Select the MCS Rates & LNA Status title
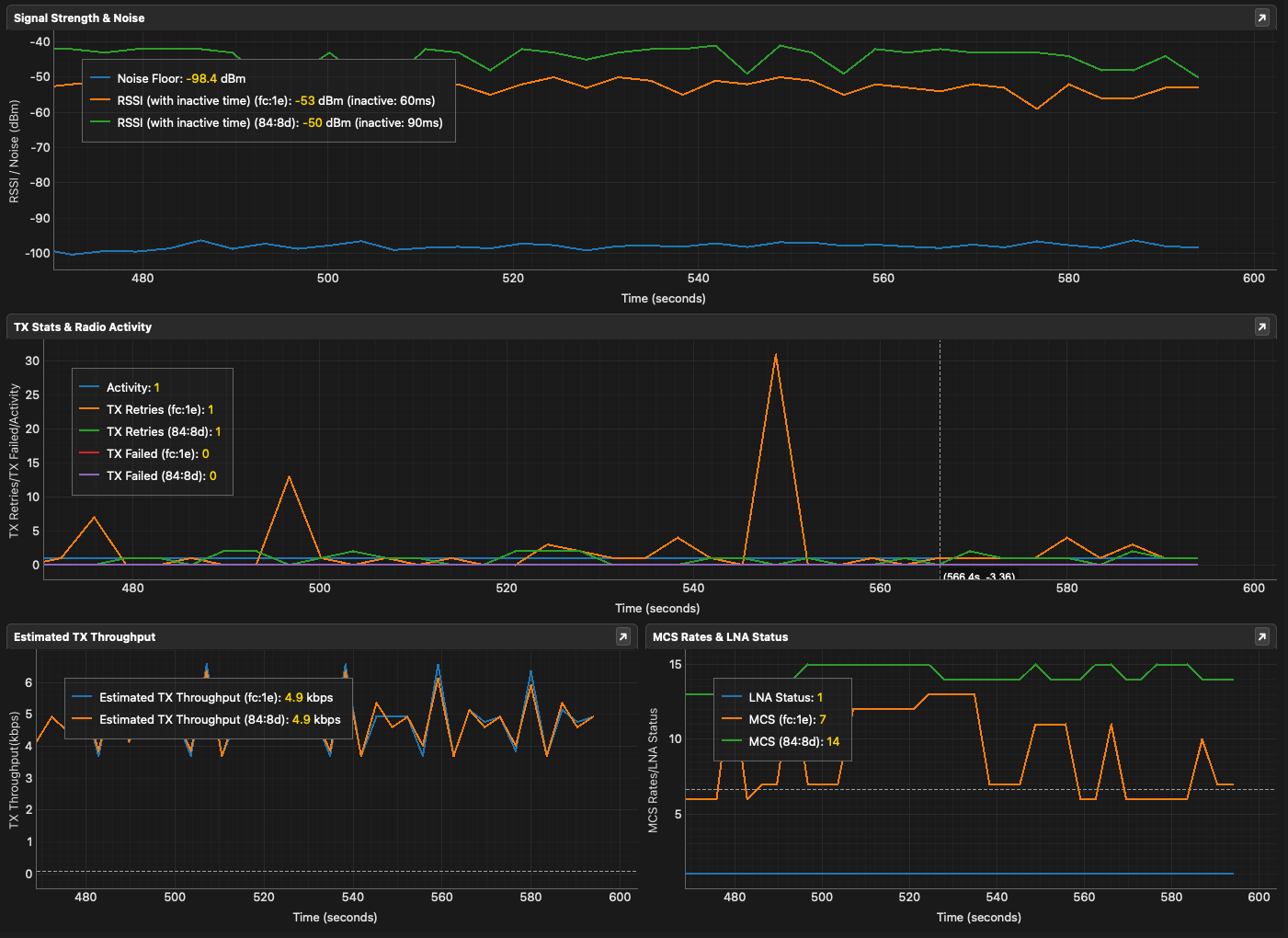1288x938 pixels. point(720,636)
